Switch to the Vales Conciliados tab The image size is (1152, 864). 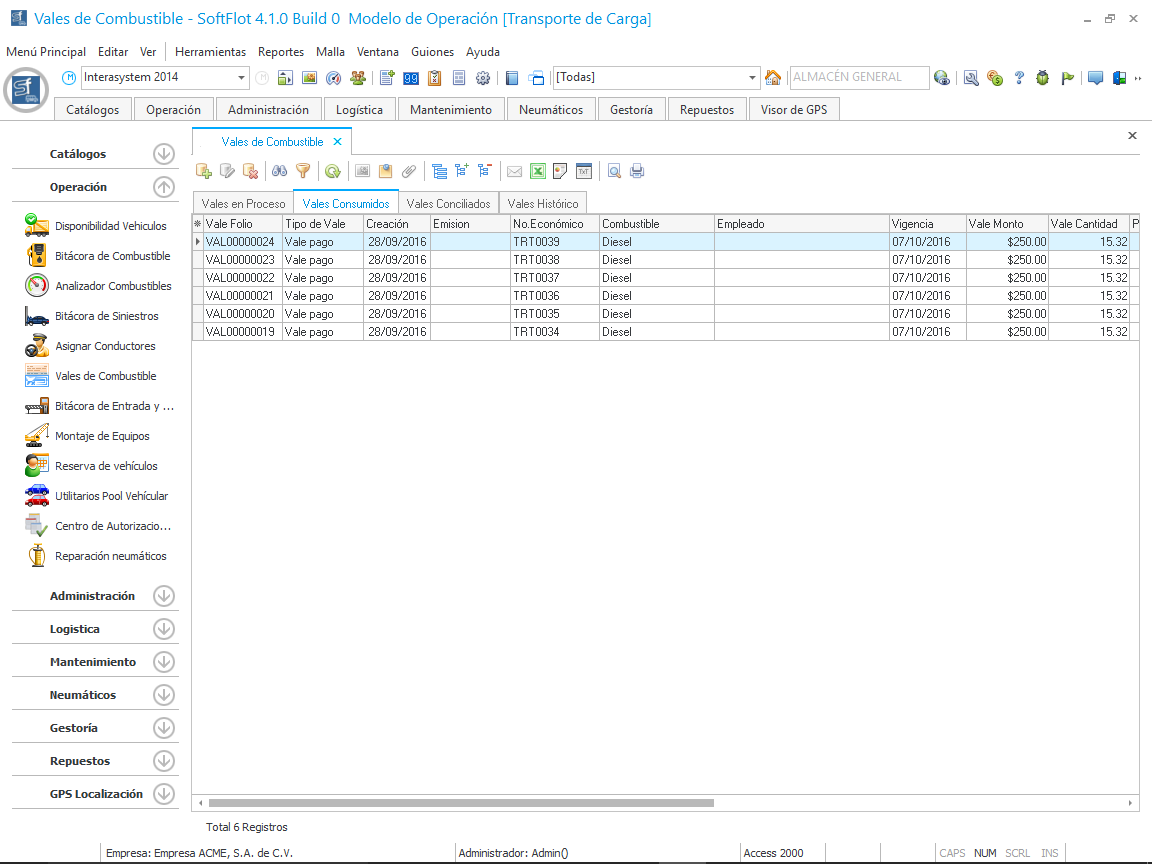448,203
